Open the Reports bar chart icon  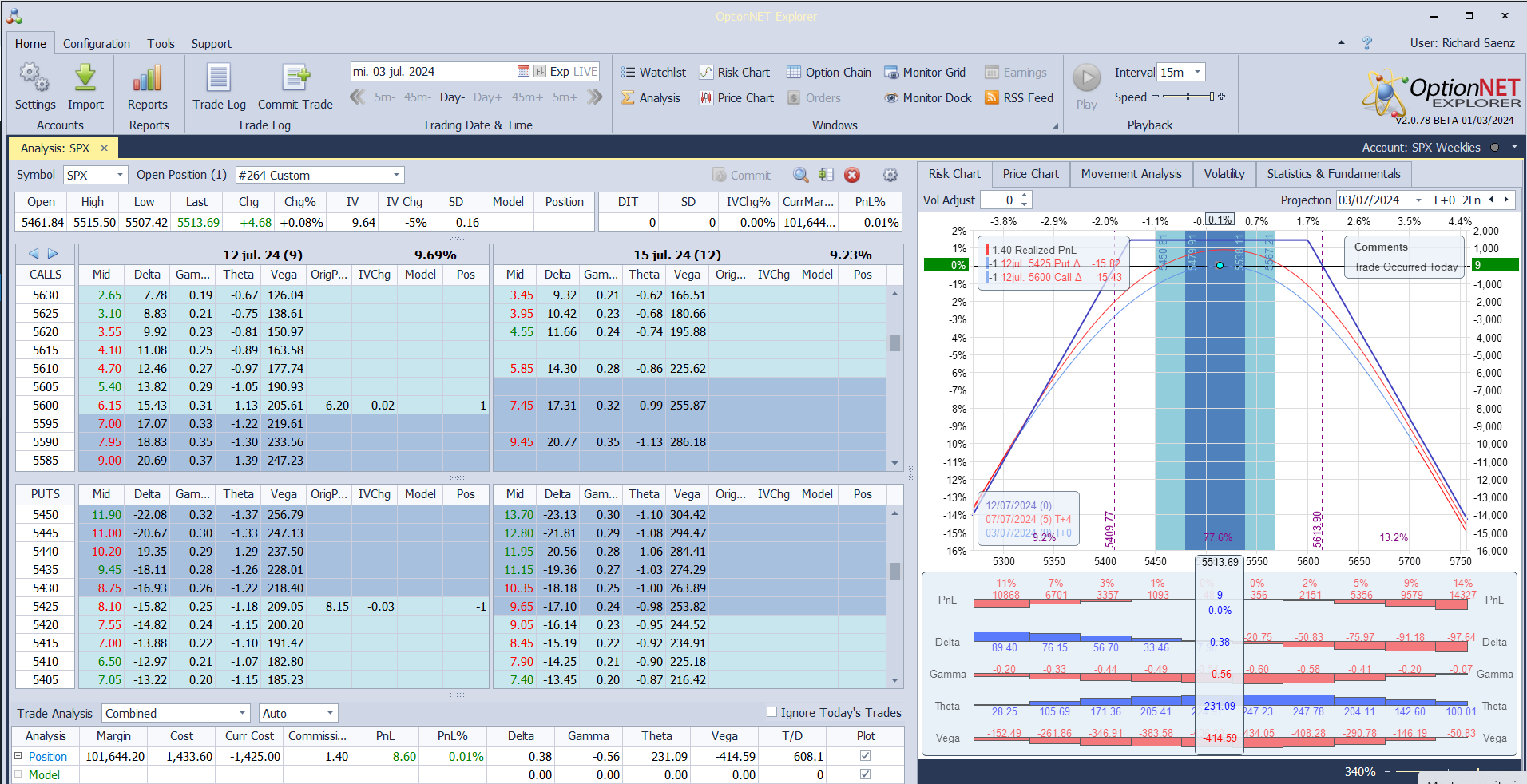[147, 79]
